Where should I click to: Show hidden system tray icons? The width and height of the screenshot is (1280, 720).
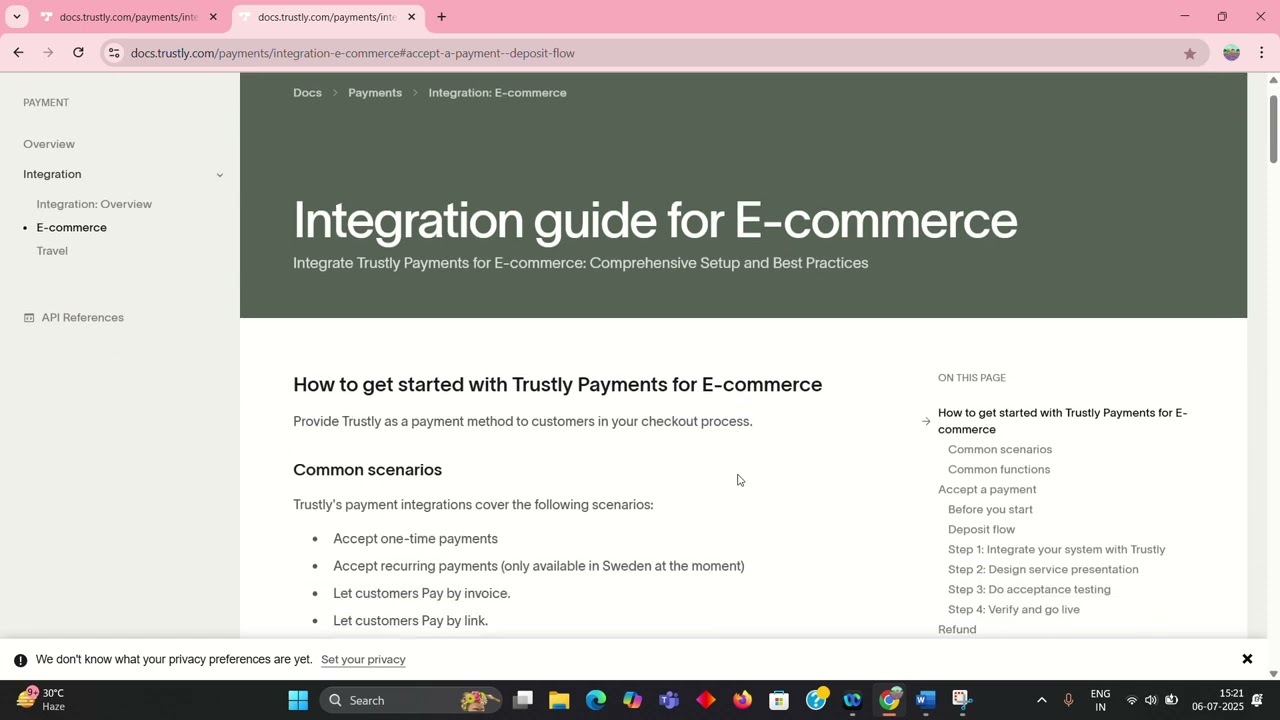click(1041, 700)
